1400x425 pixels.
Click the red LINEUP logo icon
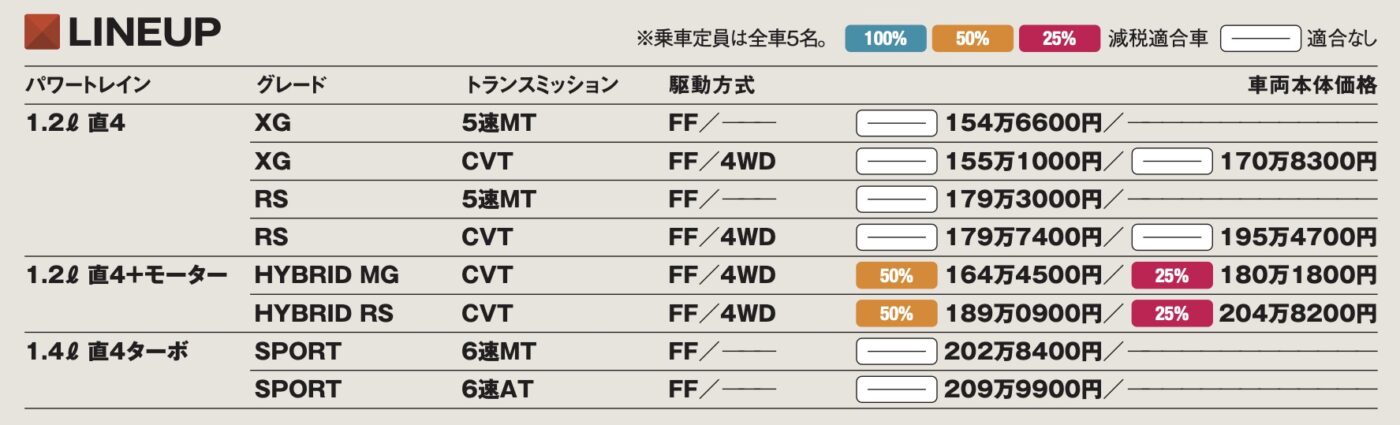pos(41,31)
